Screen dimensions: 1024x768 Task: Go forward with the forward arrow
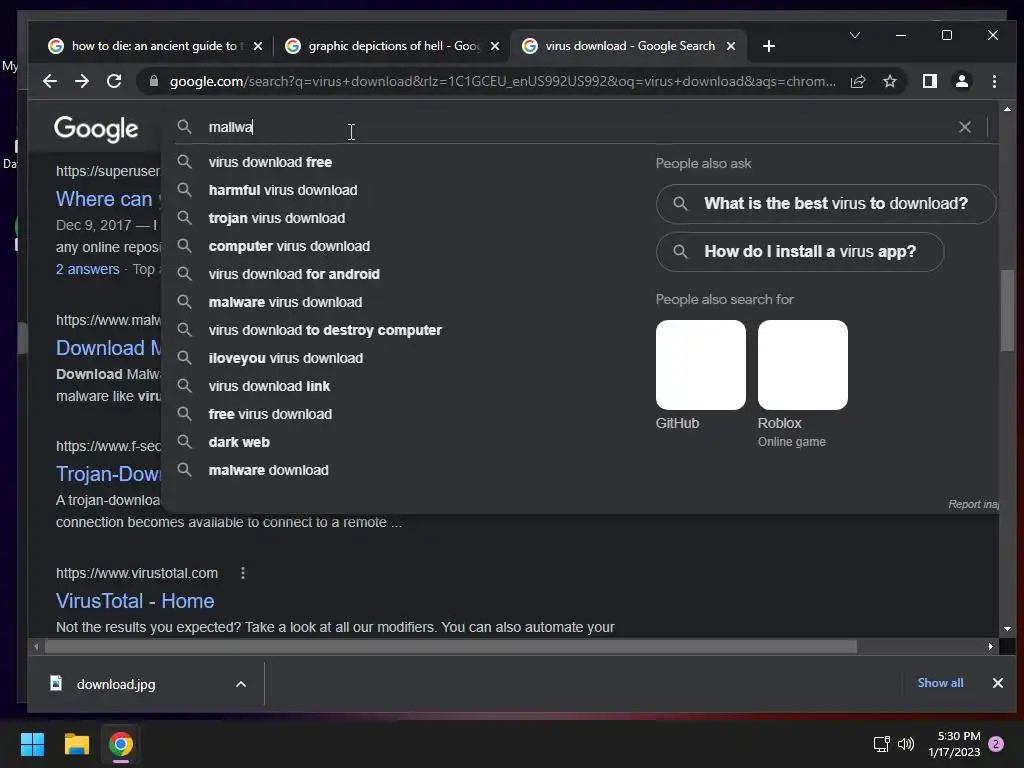click(x=82, y=82)
